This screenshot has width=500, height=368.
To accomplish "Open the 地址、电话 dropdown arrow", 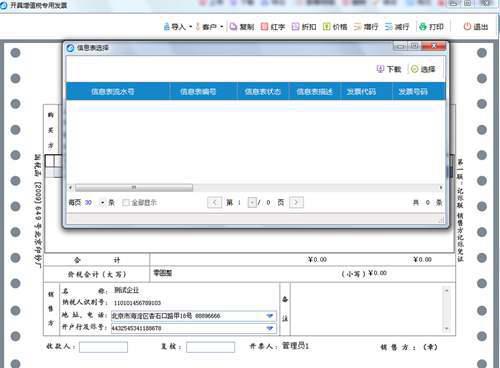I will [x=270, y=316].
